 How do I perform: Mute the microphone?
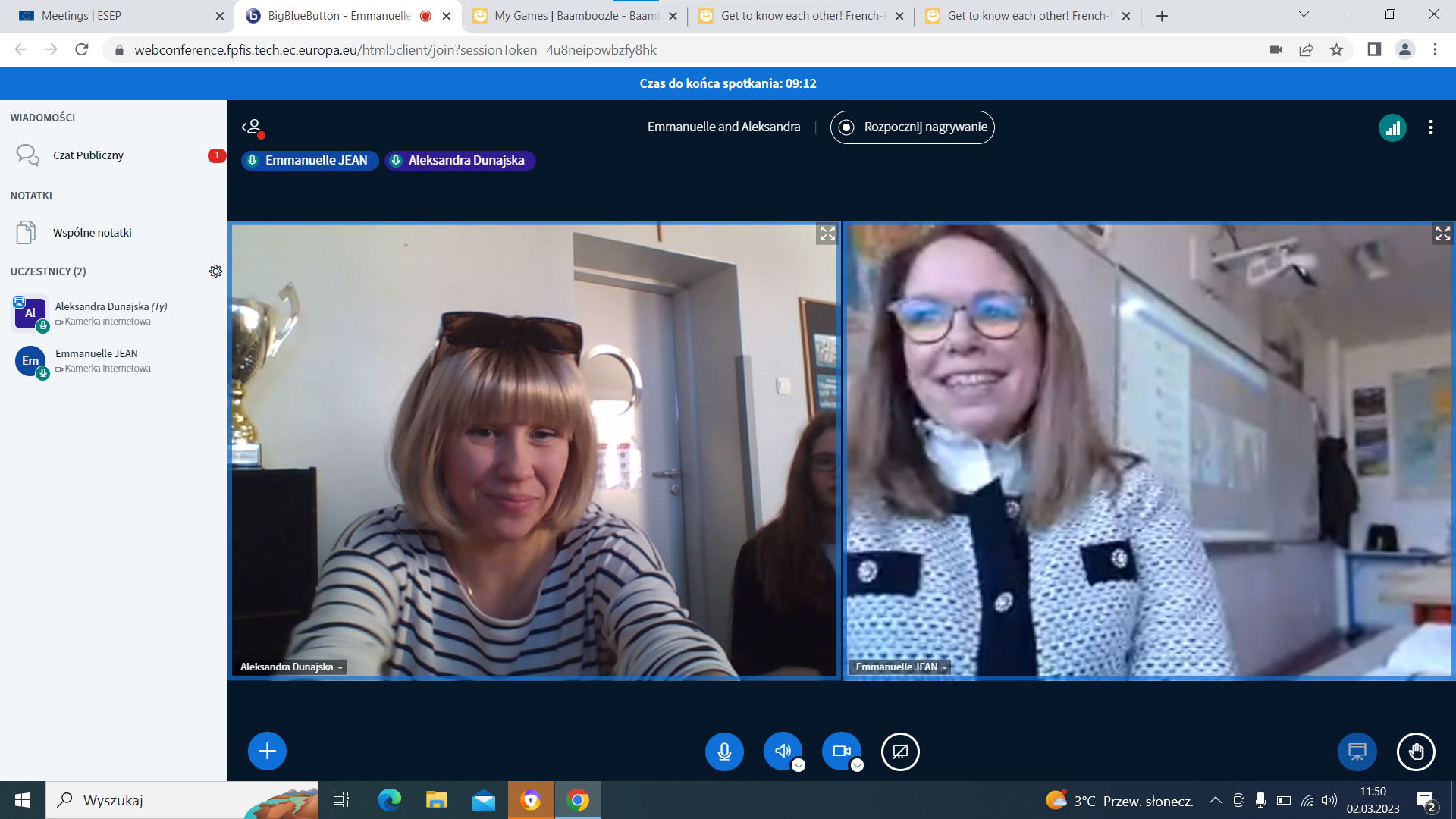point(724,751)
